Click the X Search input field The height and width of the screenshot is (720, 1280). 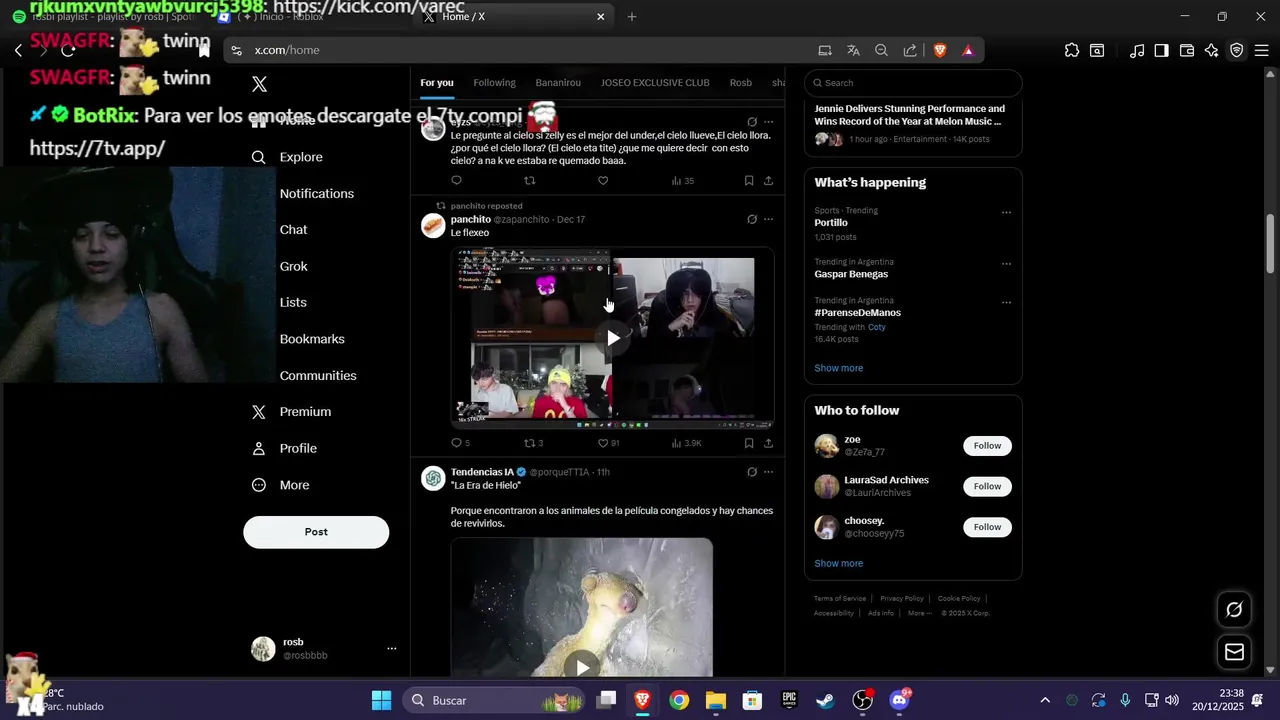point(913,83)
